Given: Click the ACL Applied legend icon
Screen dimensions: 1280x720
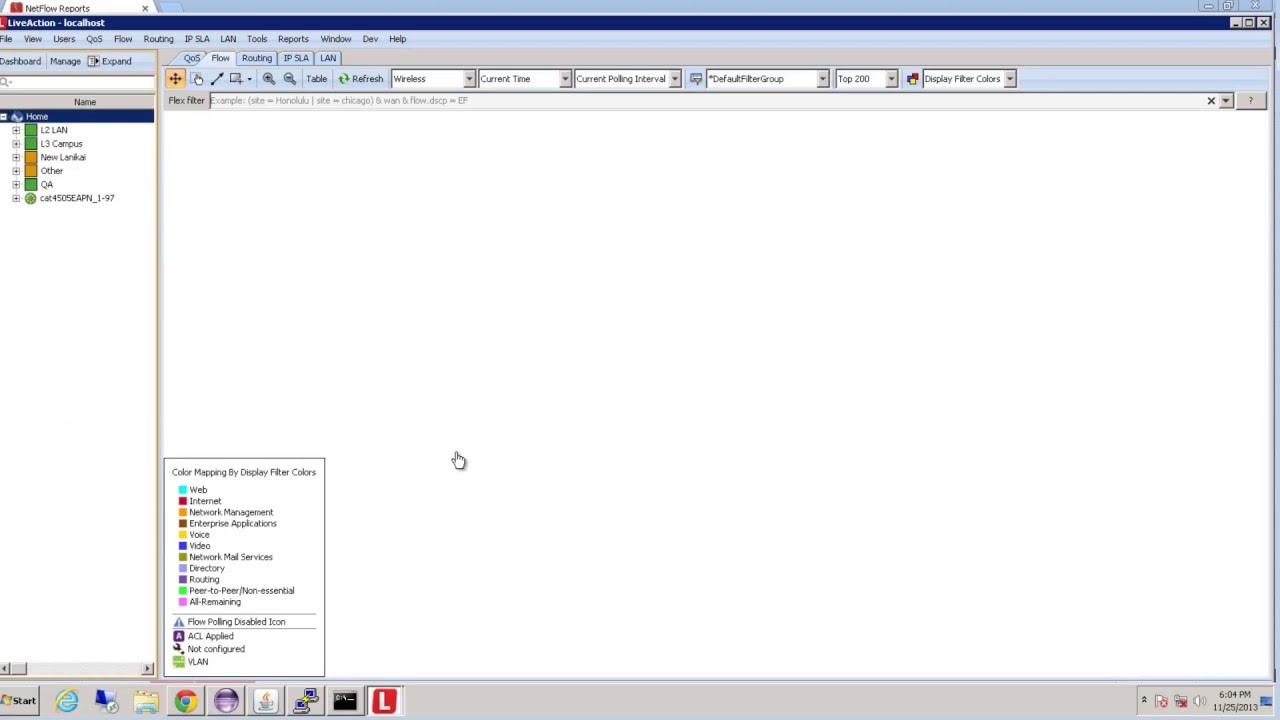Looking at the screenshot, I should [x=179, y=636].
